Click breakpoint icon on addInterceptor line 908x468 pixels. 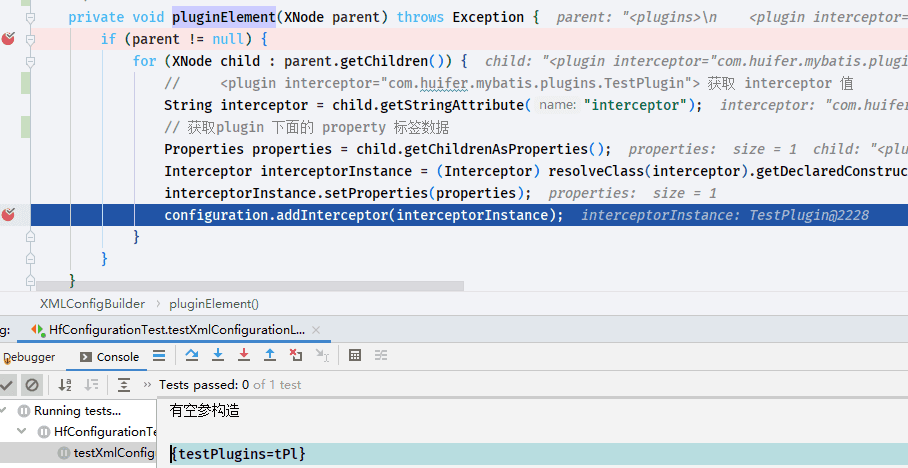point(8,215)
